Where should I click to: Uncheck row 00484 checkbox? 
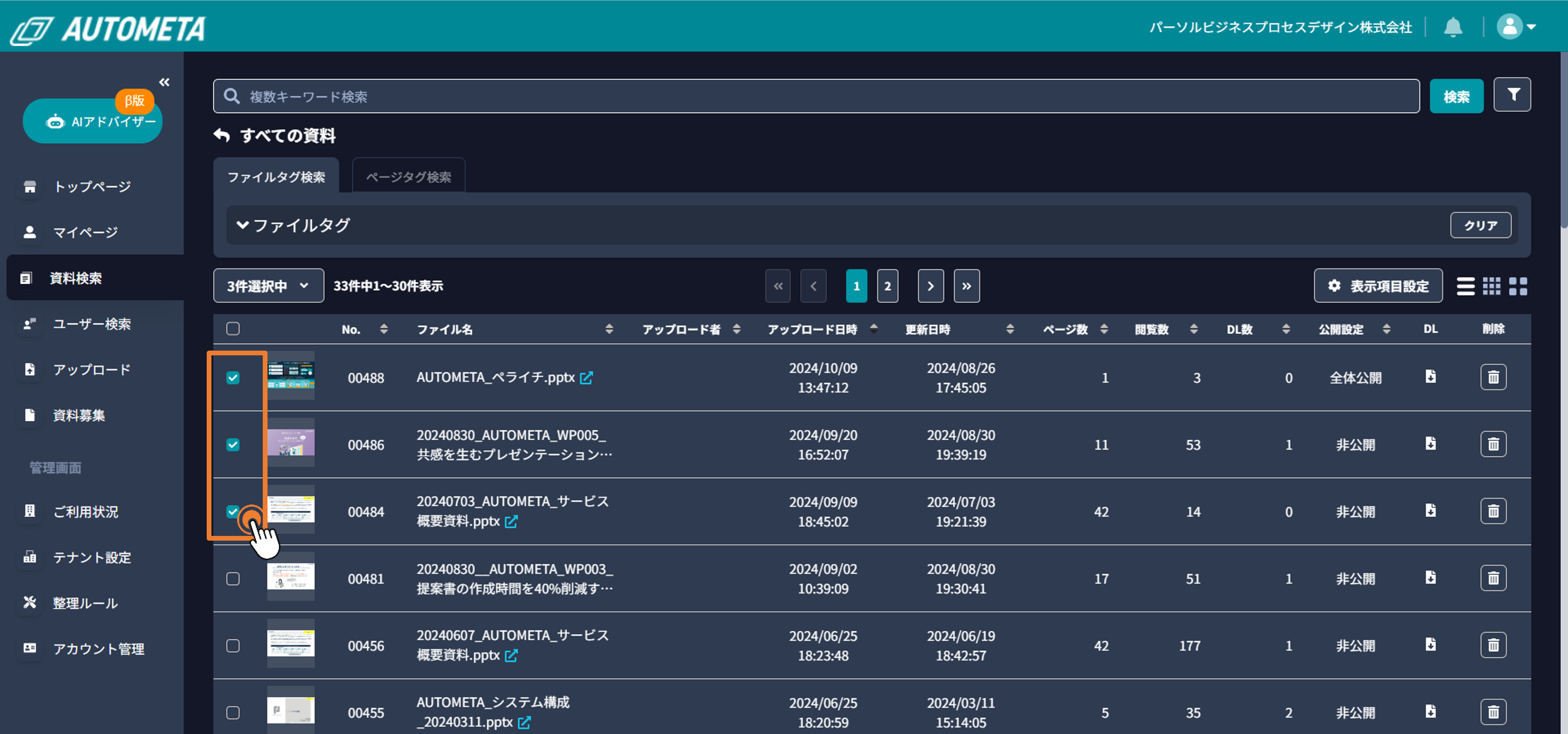tap(233, 511)
